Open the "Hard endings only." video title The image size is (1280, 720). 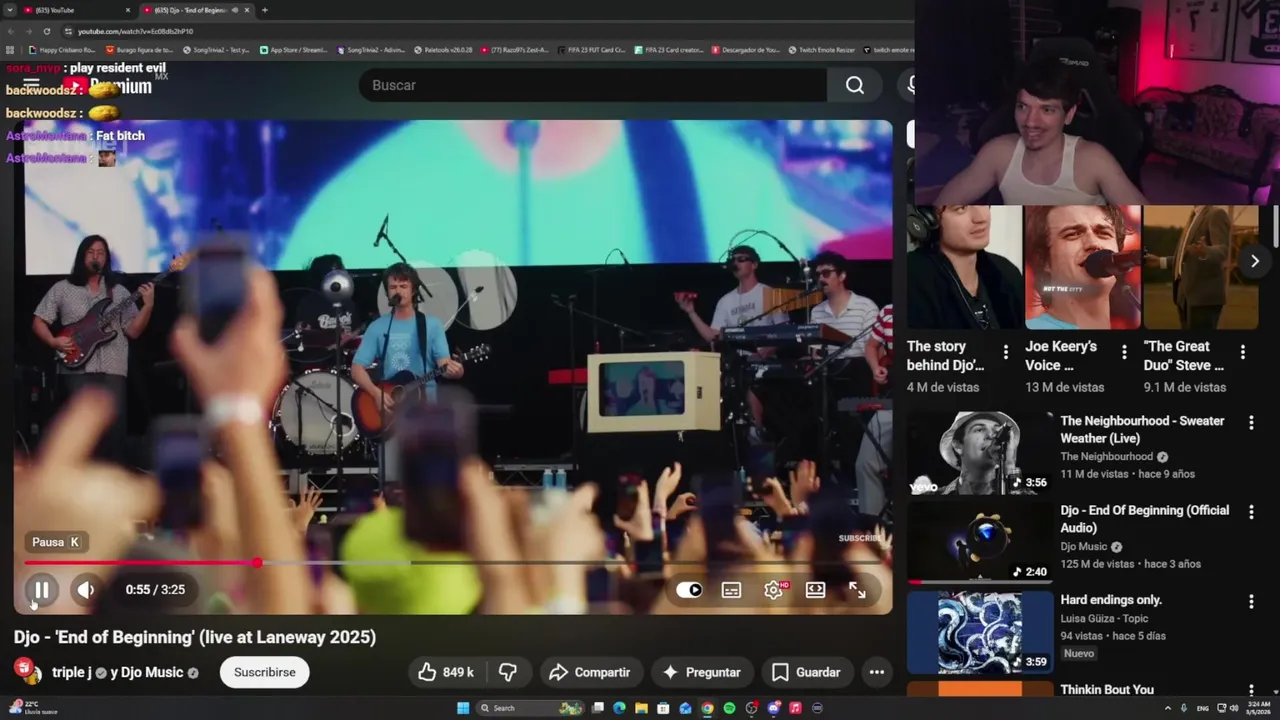[x=1110, y=600]
